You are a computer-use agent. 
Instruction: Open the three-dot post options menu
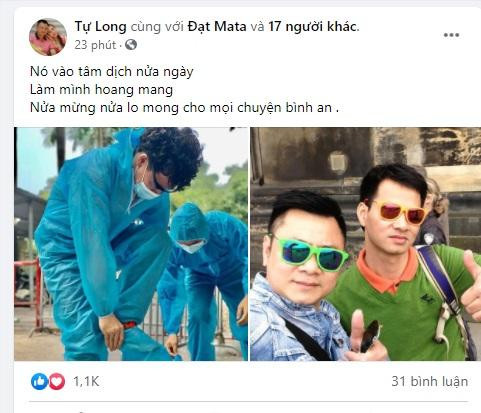[x=451, y=35]
